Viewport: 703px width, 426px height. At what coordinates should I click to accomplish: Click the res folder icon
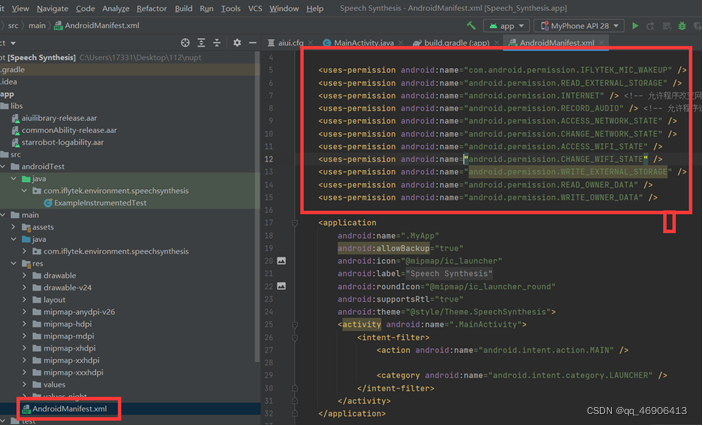pos(26,263)
